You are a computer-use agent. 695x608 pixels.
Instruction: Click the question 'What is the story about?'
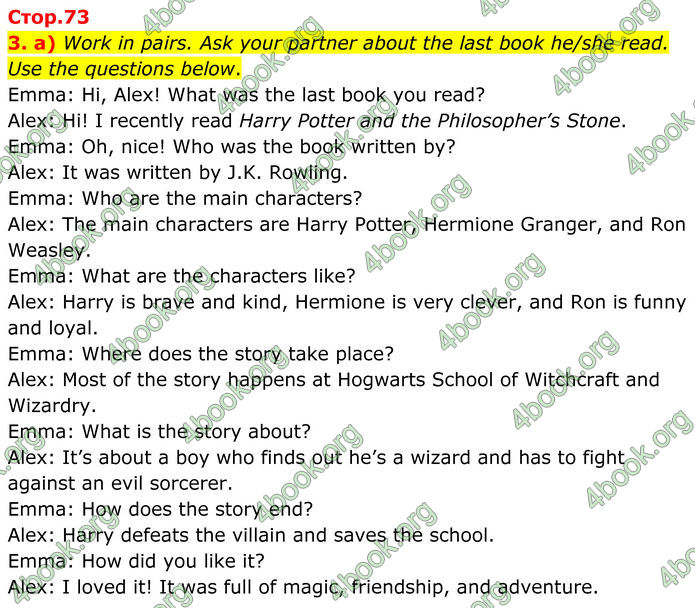click(x=196, y=432)
